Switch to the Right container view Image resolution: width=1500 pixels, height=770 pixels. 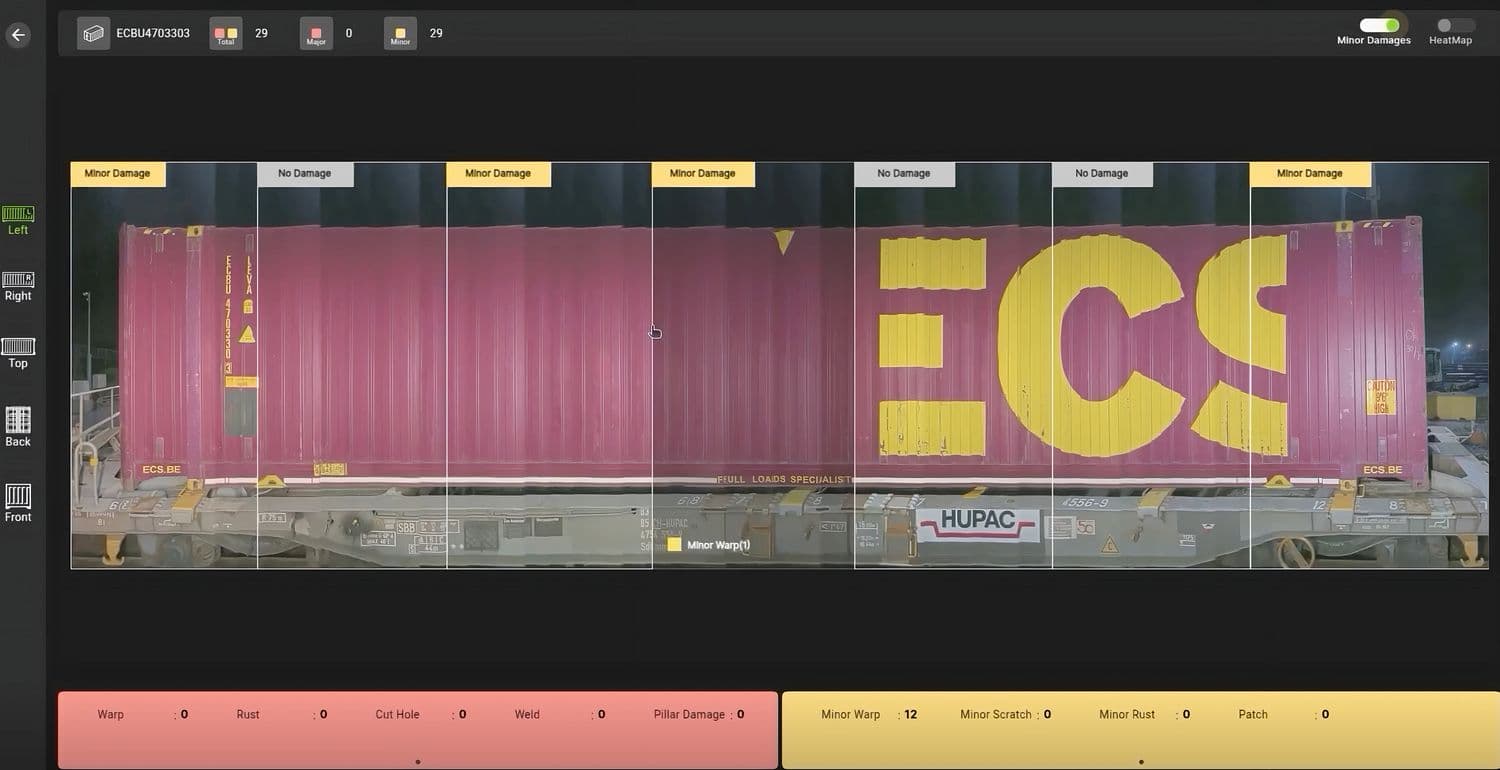pos(18,286)
